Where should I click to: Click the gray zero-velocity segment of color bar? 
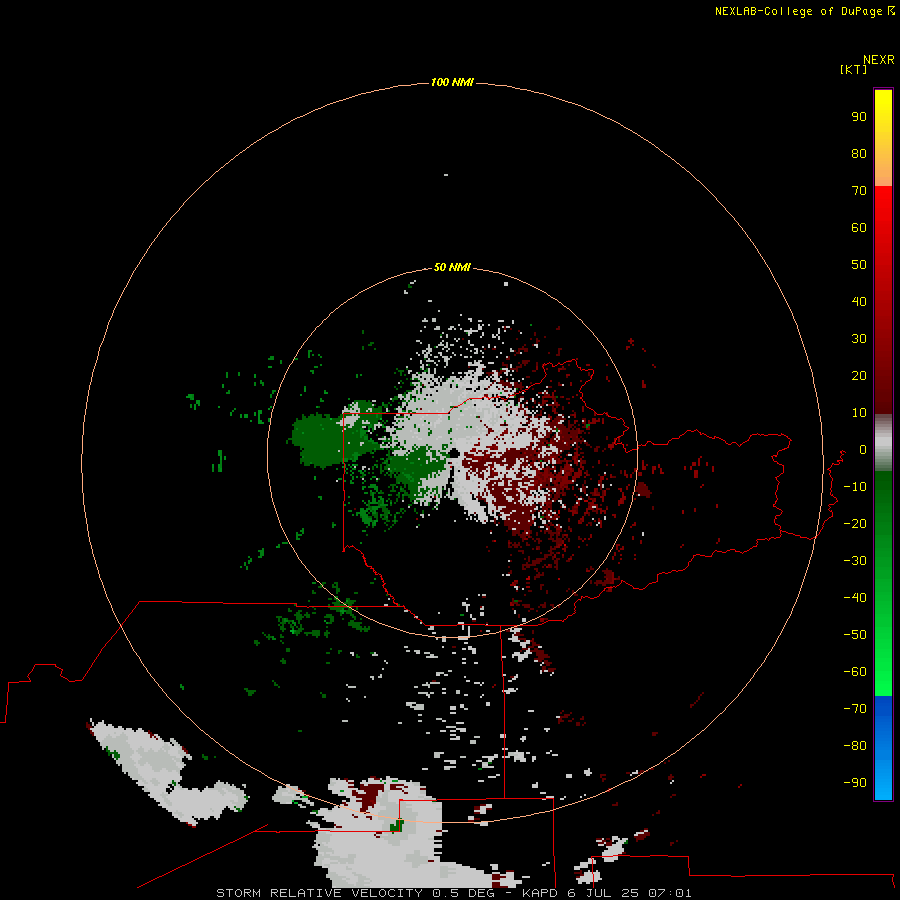(883, 443)
